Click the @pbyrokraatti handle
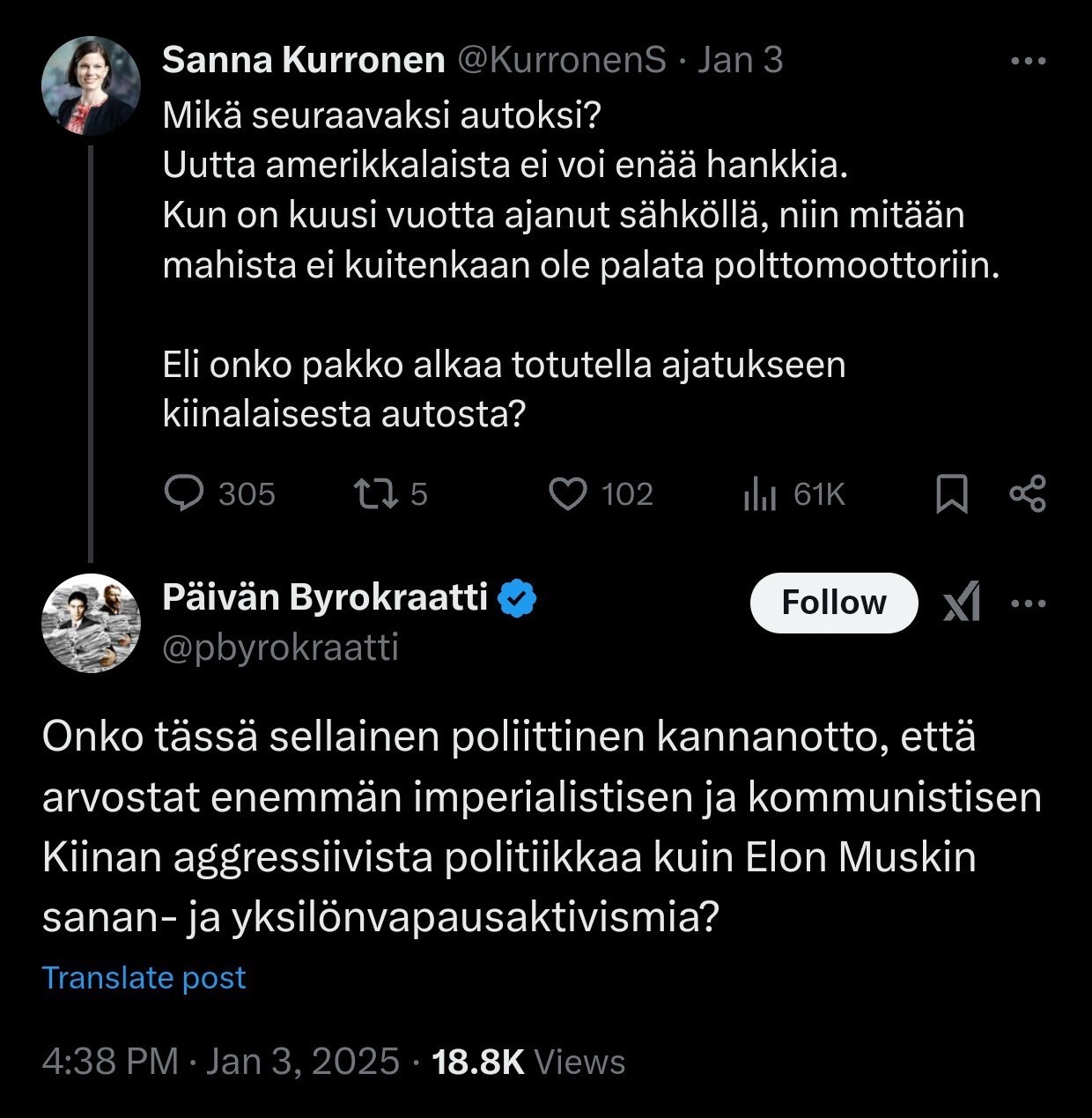Viewport: 1092px width, 1118px height. pyautogui.click(x=281, y=648)
